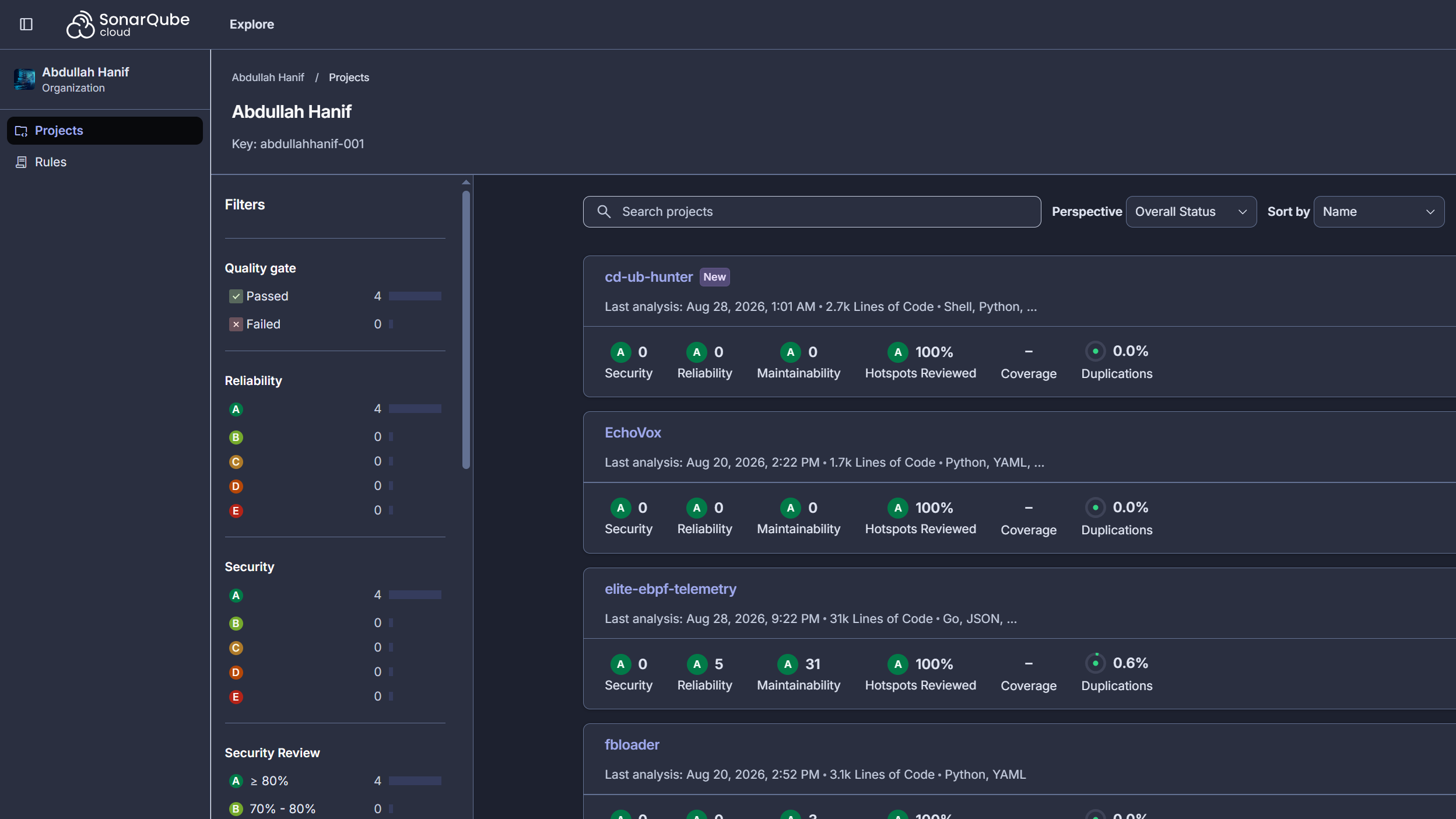The image size is (1456, 819).
Task: Open Projects in the sidebar
Action: click(x=105, y=131)
